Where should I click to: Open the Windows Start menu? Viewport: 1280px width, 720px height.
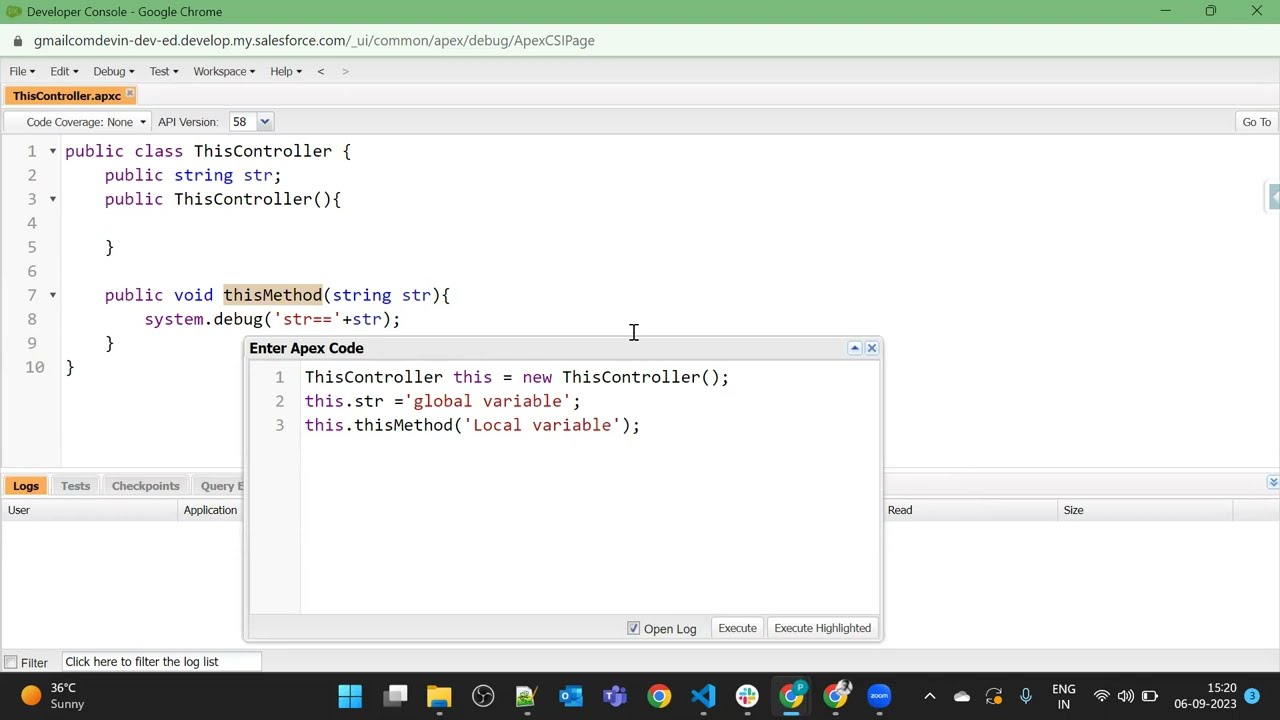[350, 696]
